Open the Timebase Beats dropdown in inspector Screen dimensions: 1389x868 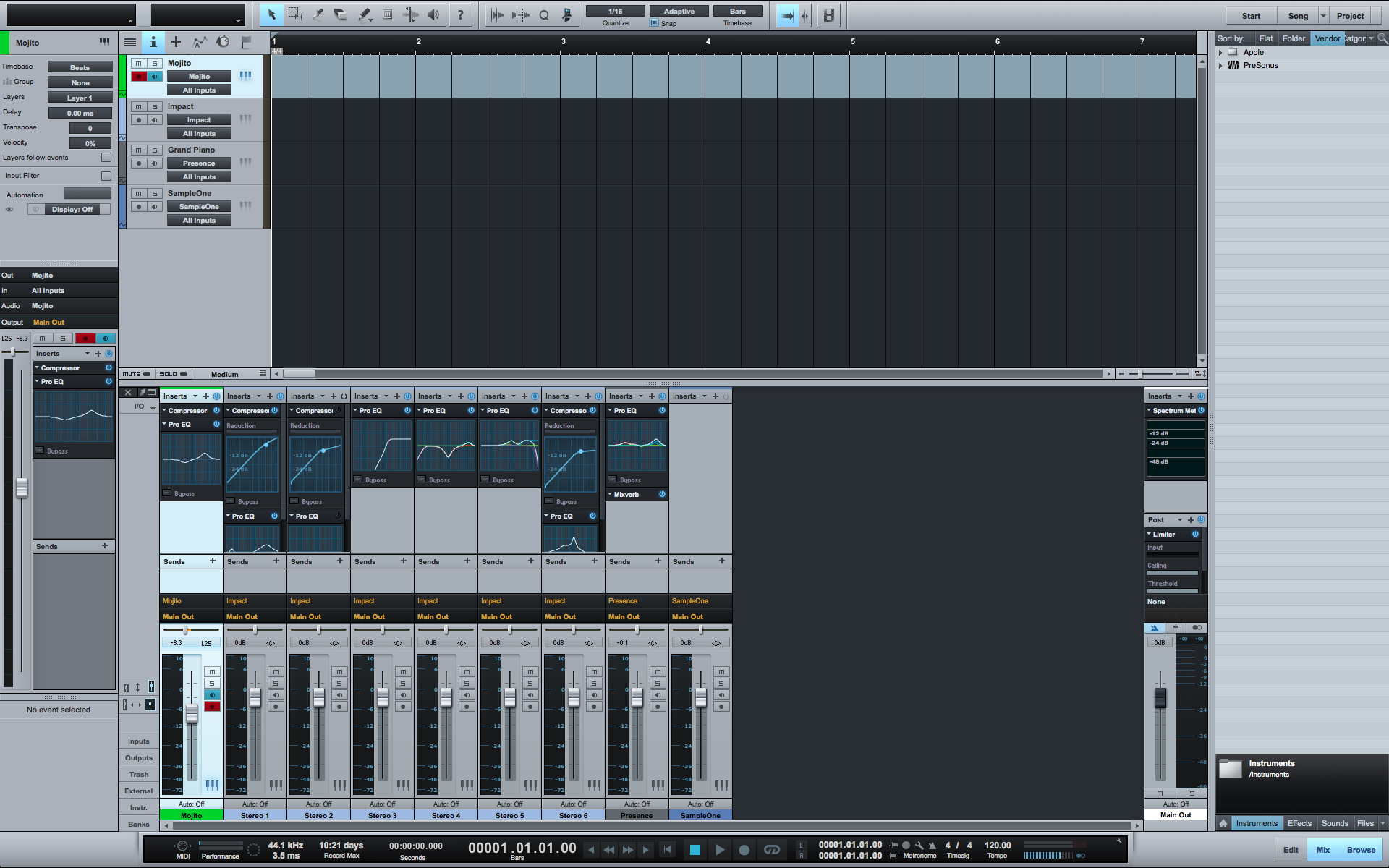(x=80, y=67)
